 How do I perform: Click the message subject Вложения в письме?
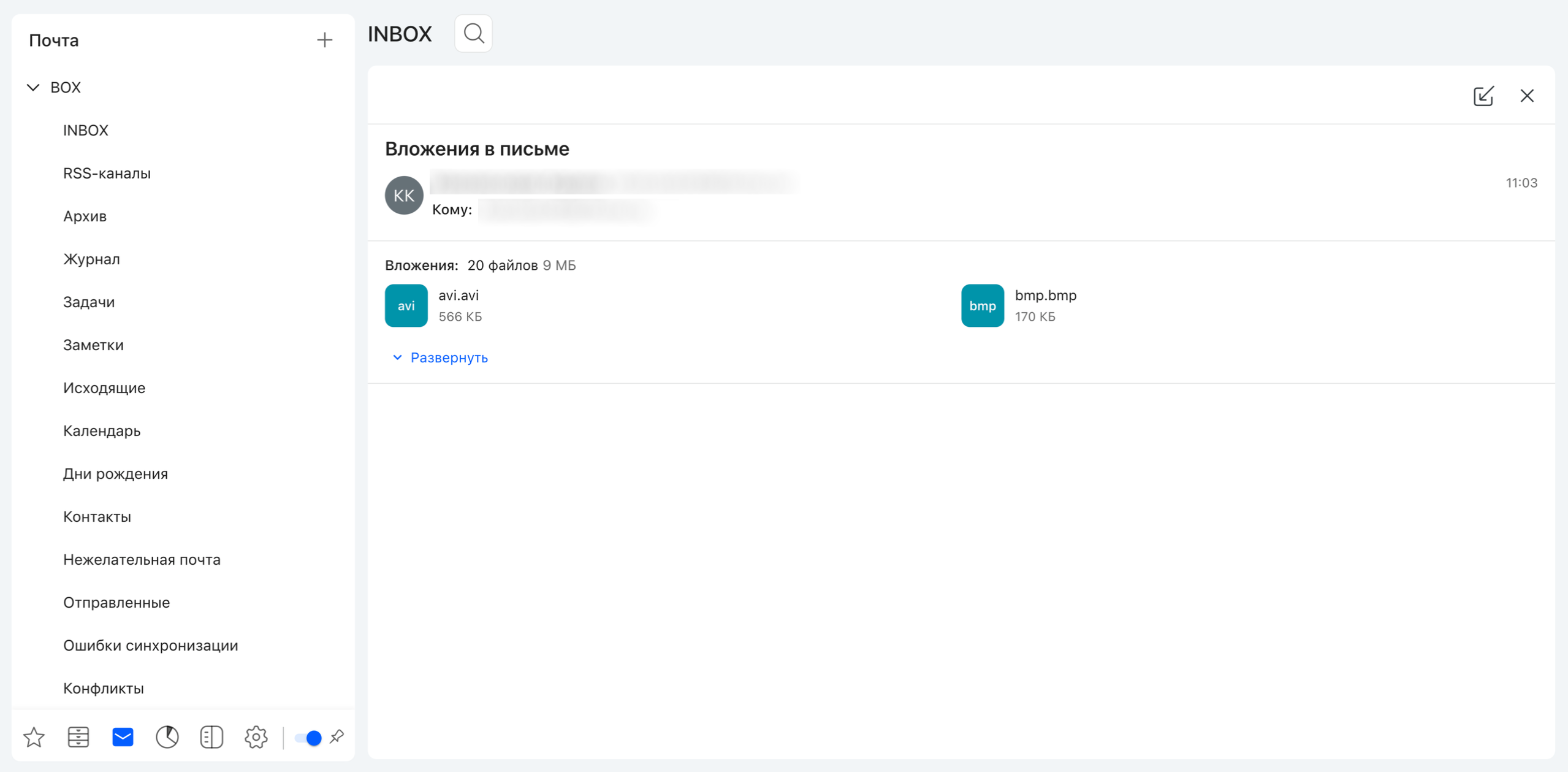477,149
